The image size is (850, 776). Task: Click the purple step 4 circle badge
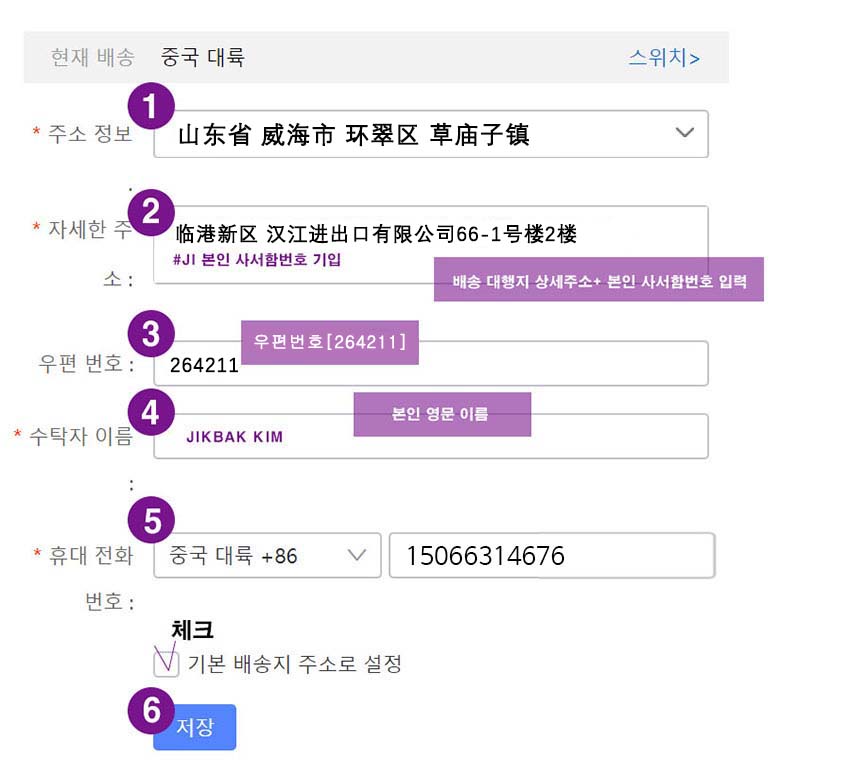coord(151,412)
